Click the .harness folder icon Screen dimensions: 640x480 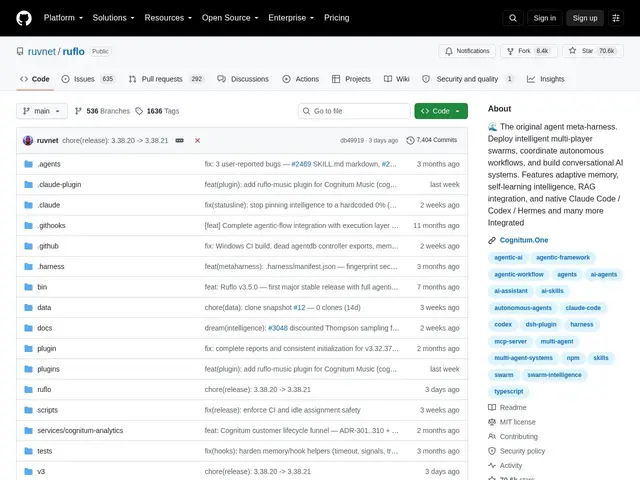pos(28,267)
